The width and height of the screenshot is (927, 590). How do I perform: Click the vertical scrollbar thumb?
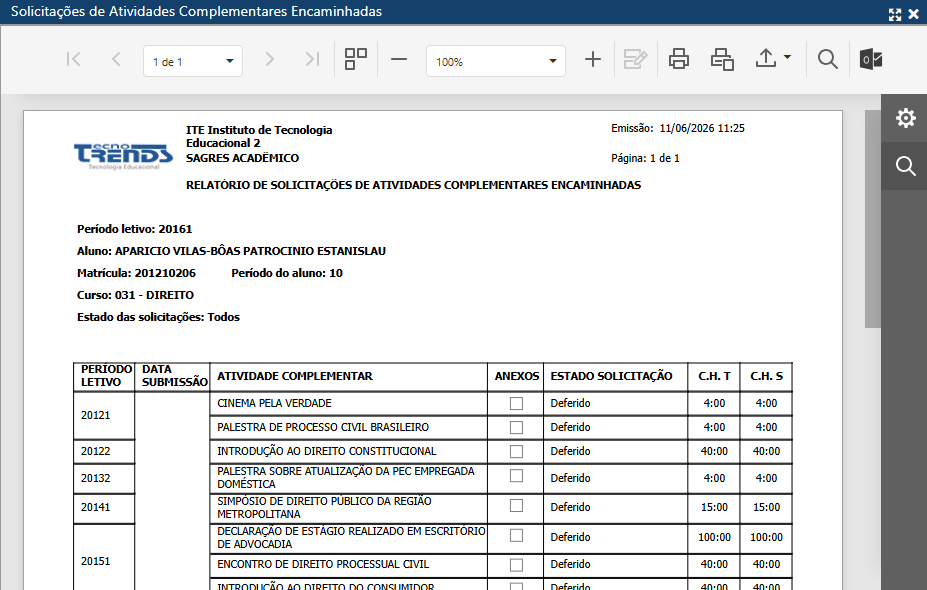[x=873, y=219]
